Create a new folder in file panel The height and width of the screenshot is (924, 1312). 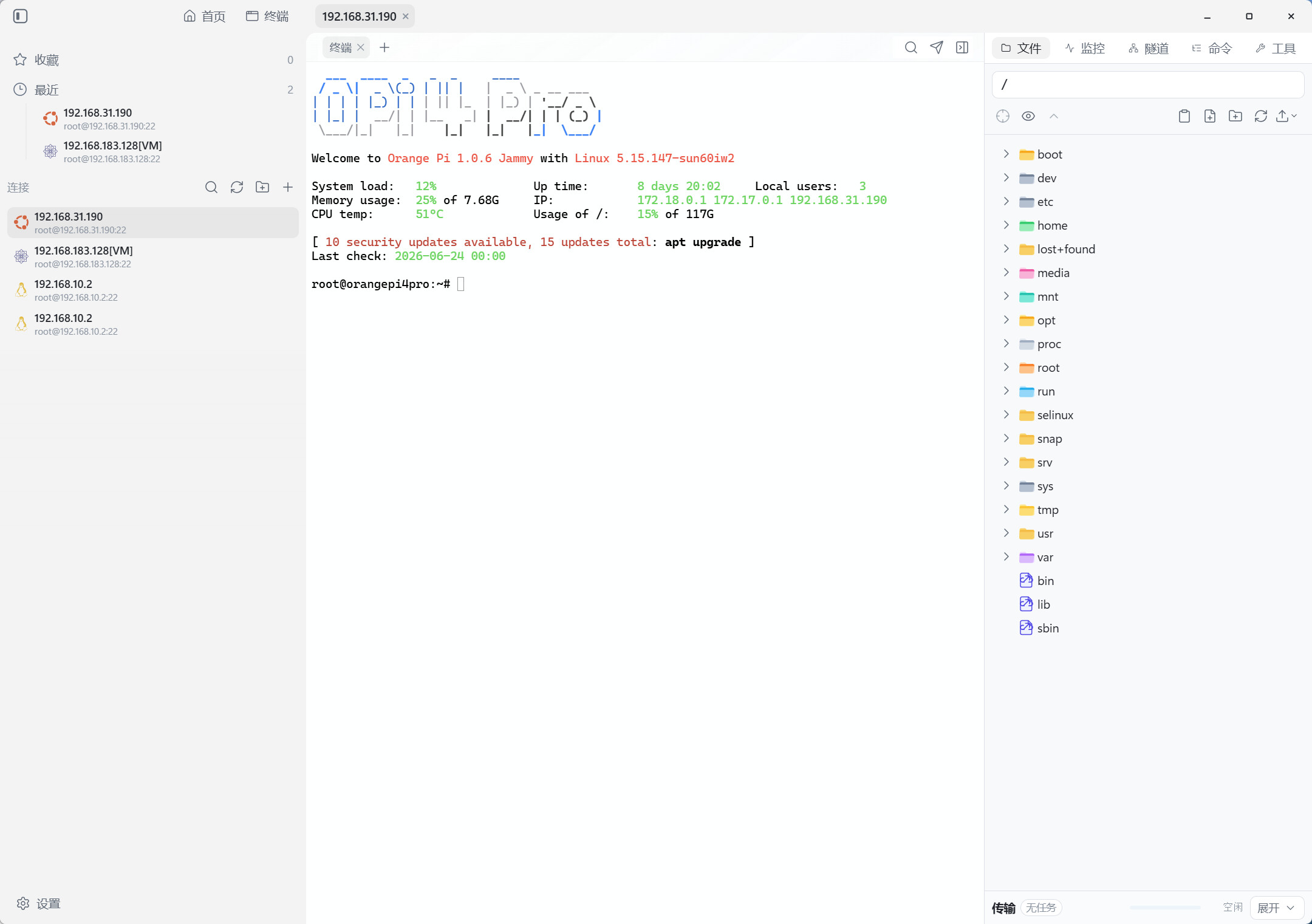pos(1235,116)
